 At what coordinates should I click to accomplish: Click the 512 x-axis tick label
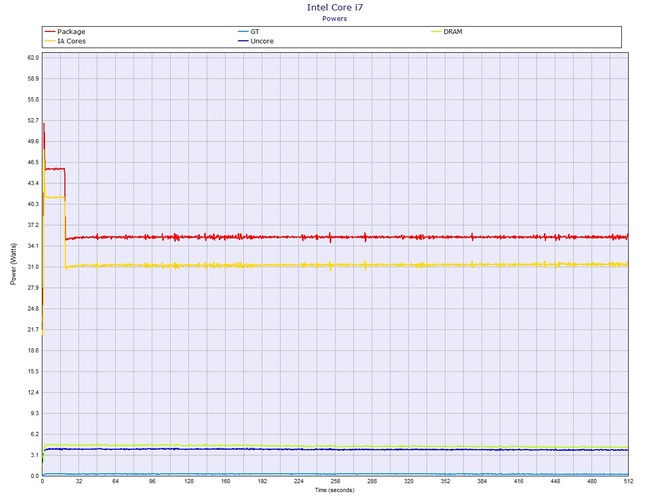coord(629,481)
